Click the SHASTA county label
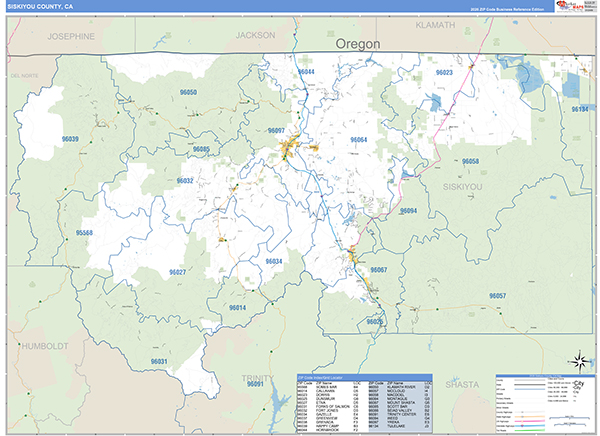Viewport: 600px width, 436px height. 462,384
